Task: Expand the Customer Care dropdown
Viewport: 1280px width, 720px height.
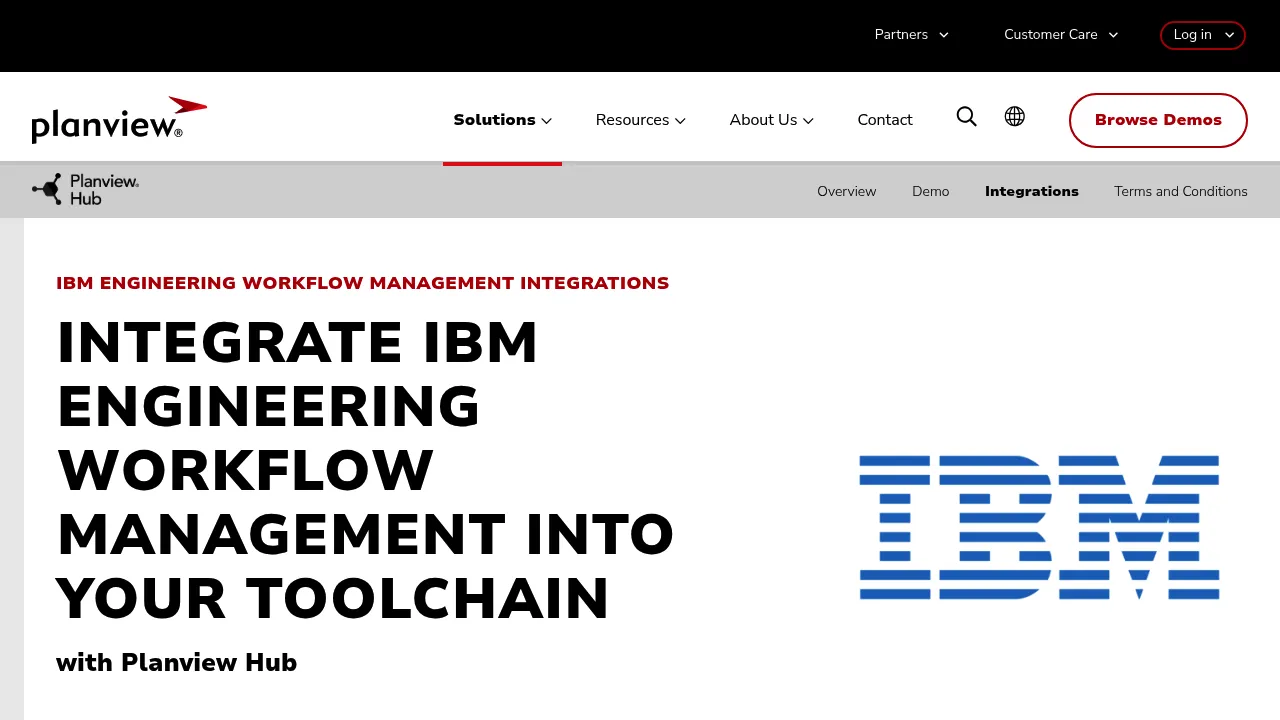Action: (x=1061, y=35)
